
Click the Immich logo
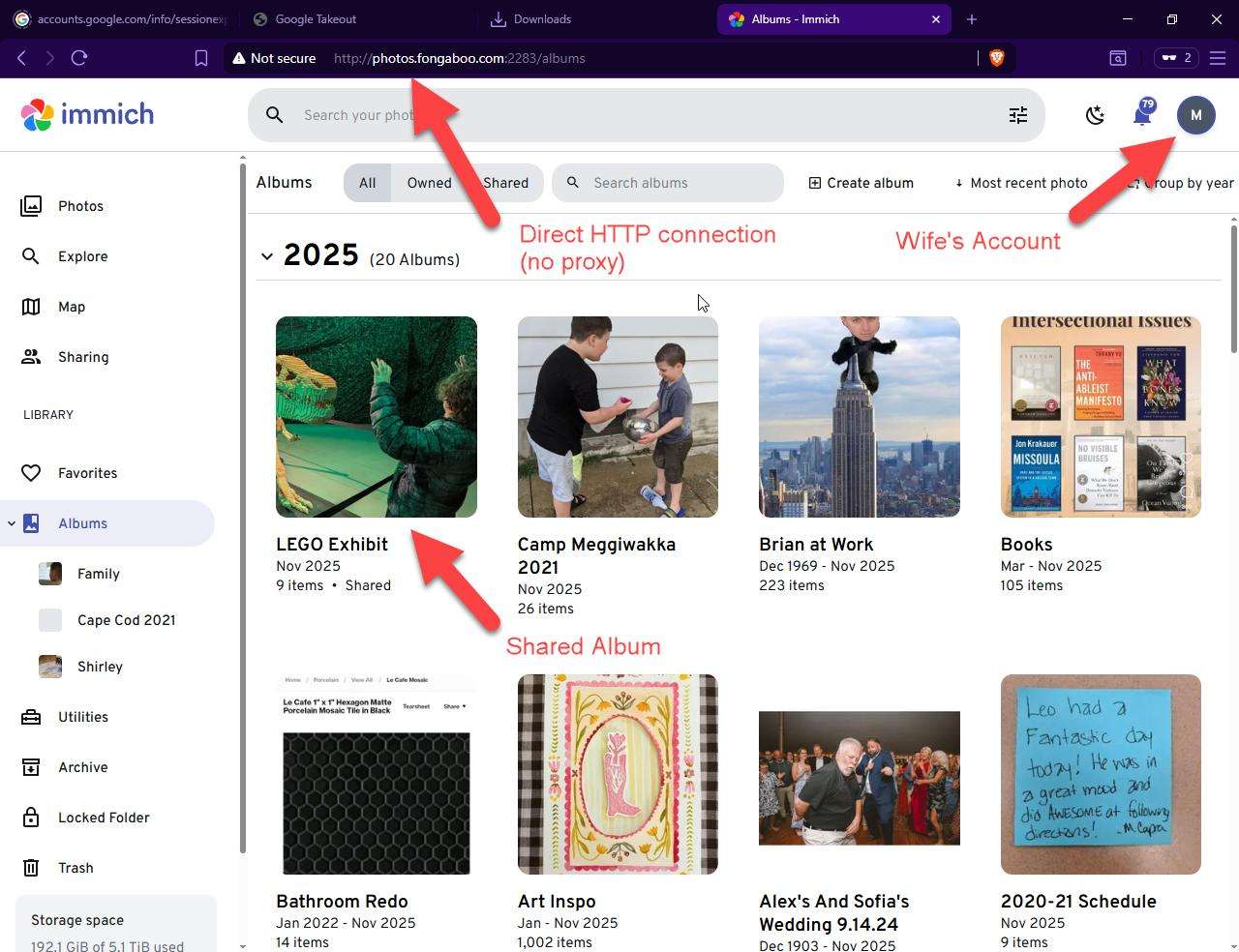87,114
